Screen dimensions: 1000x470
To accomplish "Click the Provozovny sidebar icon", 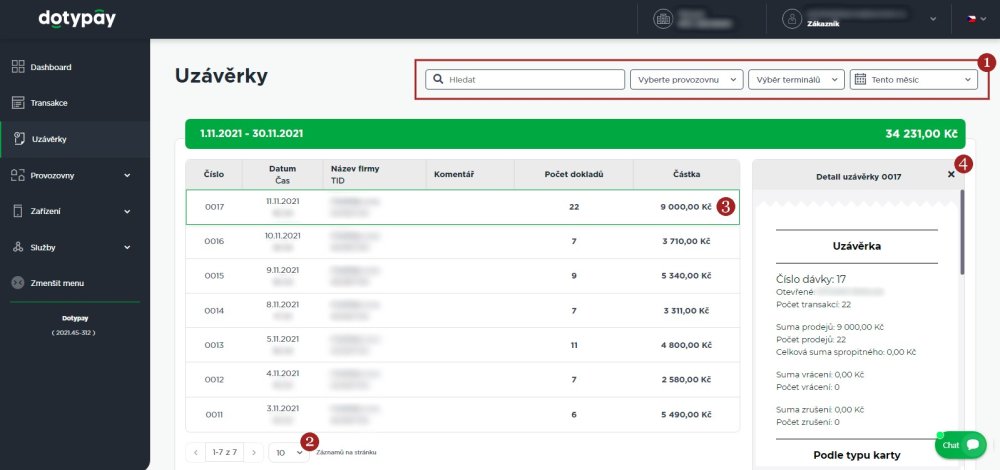I will tap(18, 175).
